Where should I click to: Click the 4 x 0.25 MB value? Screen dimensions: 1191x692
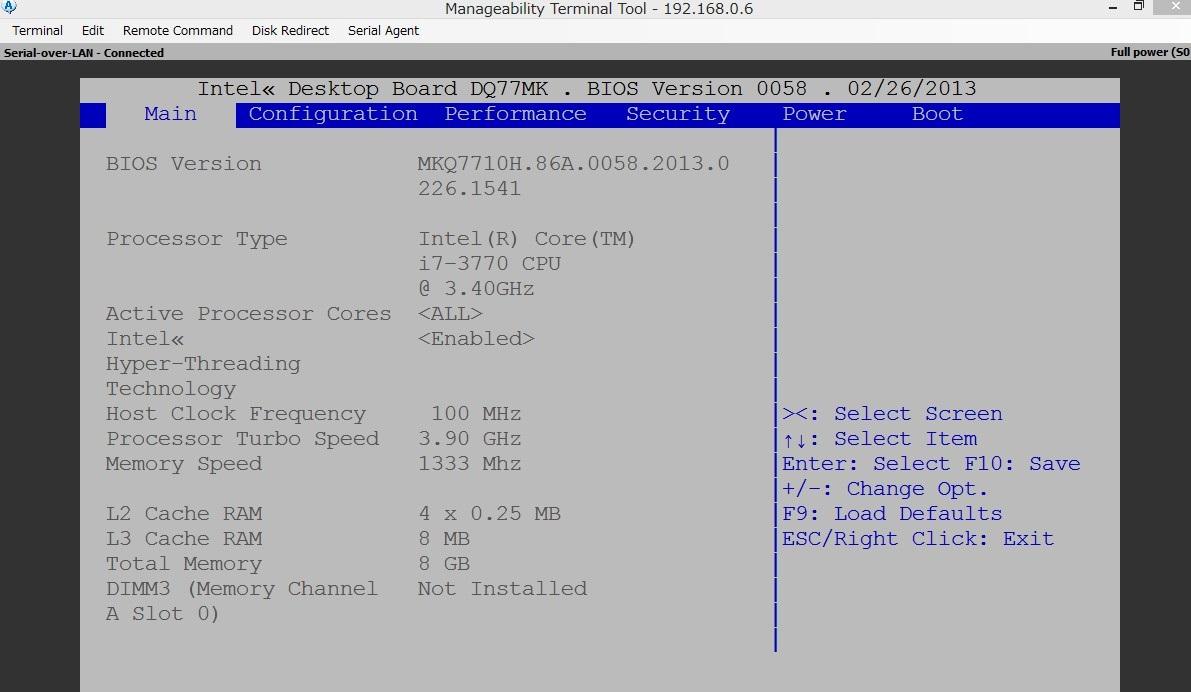click(x=489, y=514)
